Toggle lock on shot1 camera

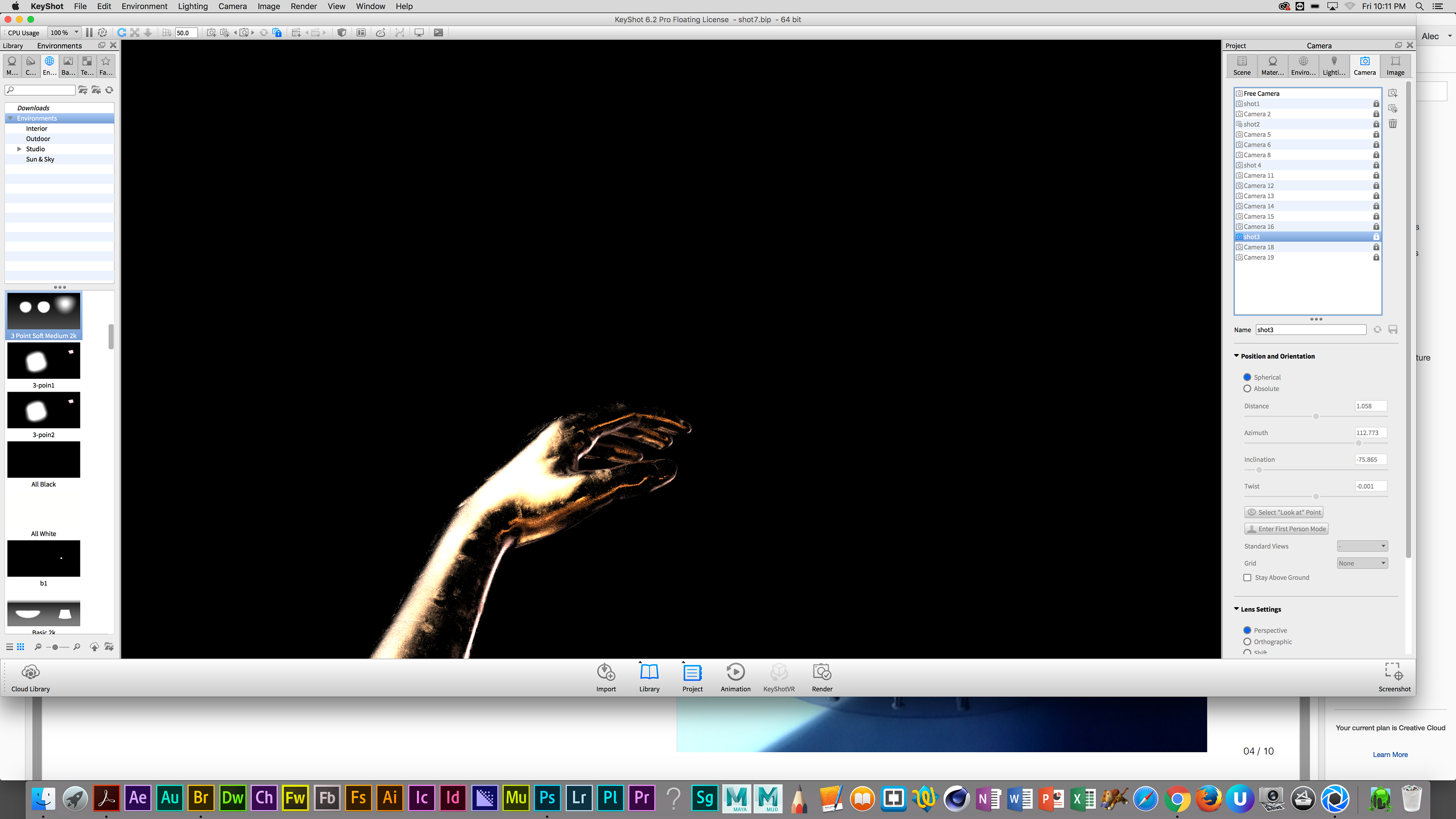(1376, 104)
